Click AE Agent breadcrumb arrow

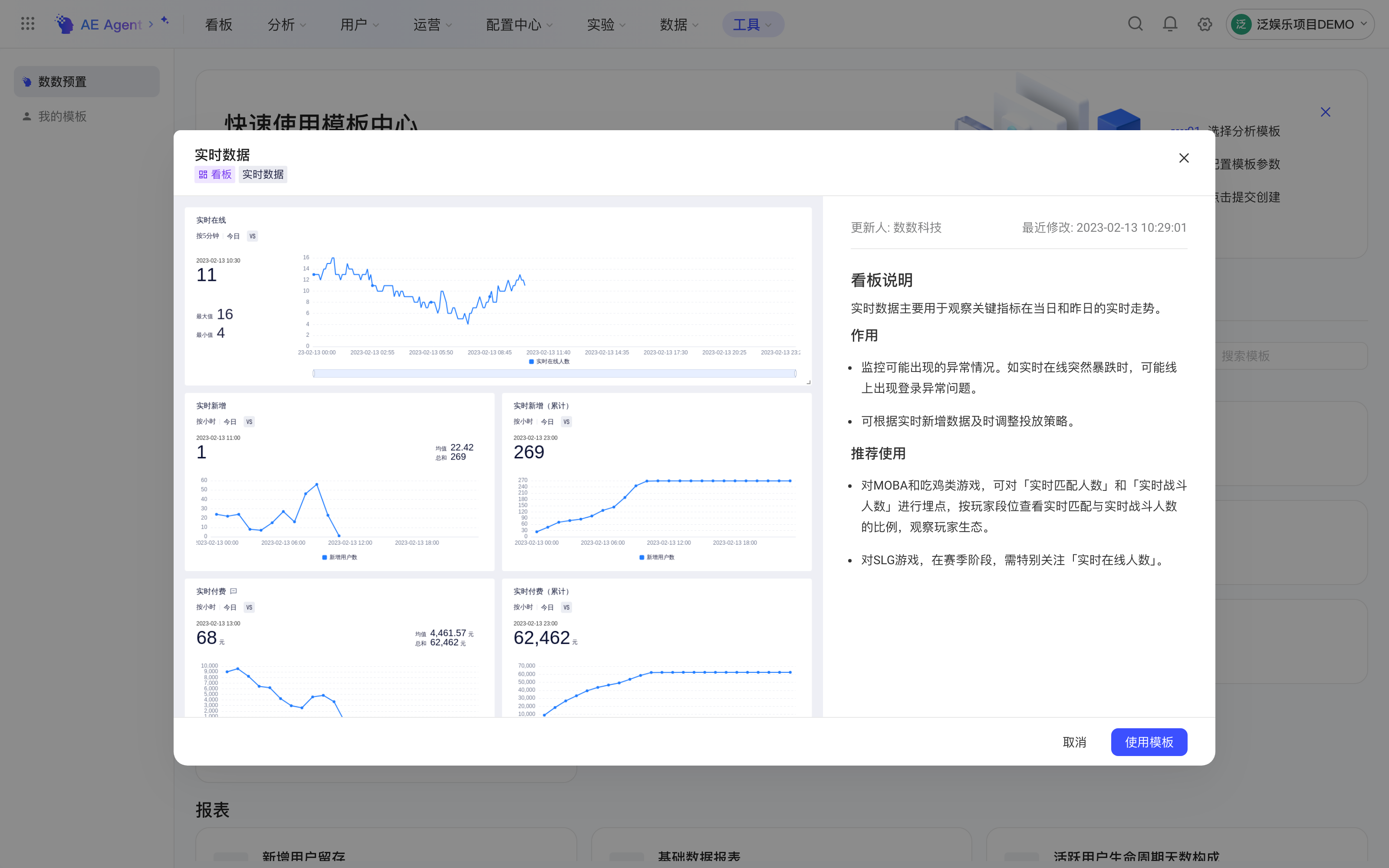coord(150,24)
